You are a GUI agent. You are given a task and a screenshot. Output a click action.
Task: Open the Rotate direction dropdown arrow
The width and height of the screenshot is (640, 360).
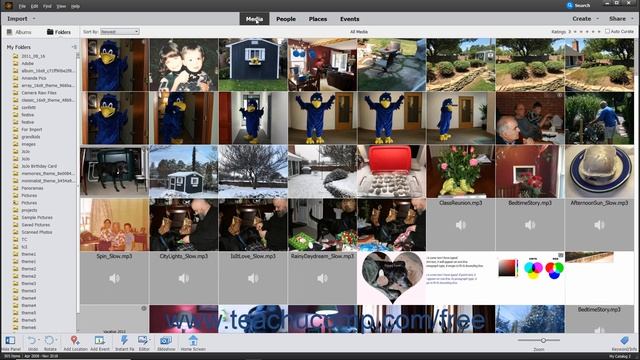click(57, 340)
